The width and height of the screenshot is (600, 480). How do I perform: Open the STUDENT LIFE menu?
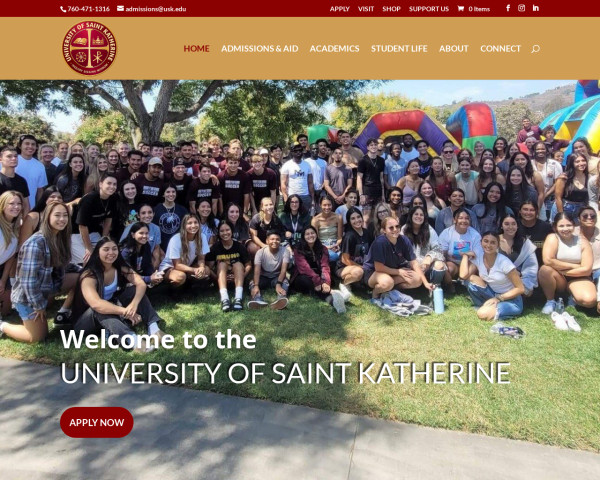pyautogui.click(x=399, y=49)
